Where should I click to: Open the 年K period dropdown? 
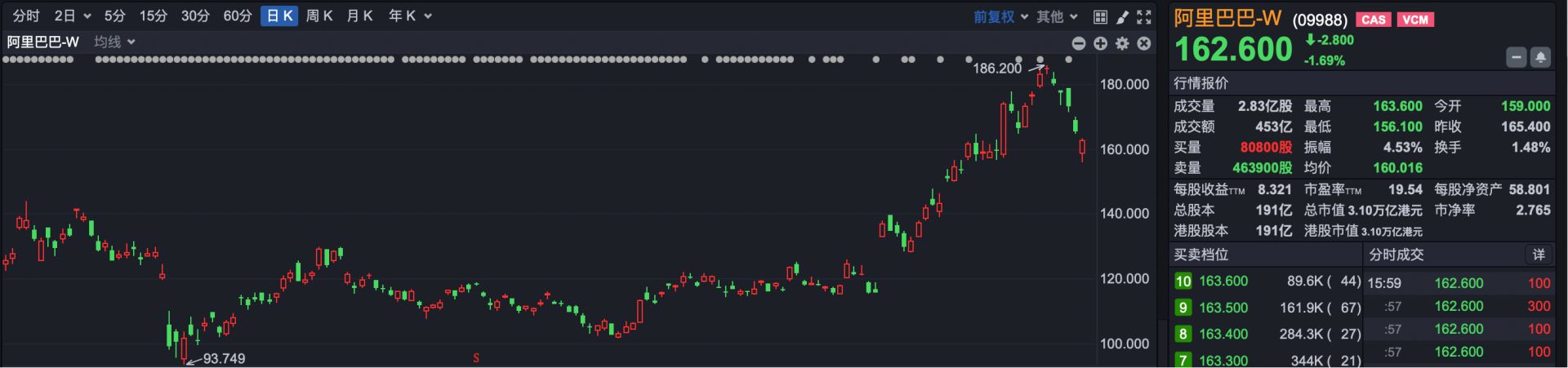point(410,16)
